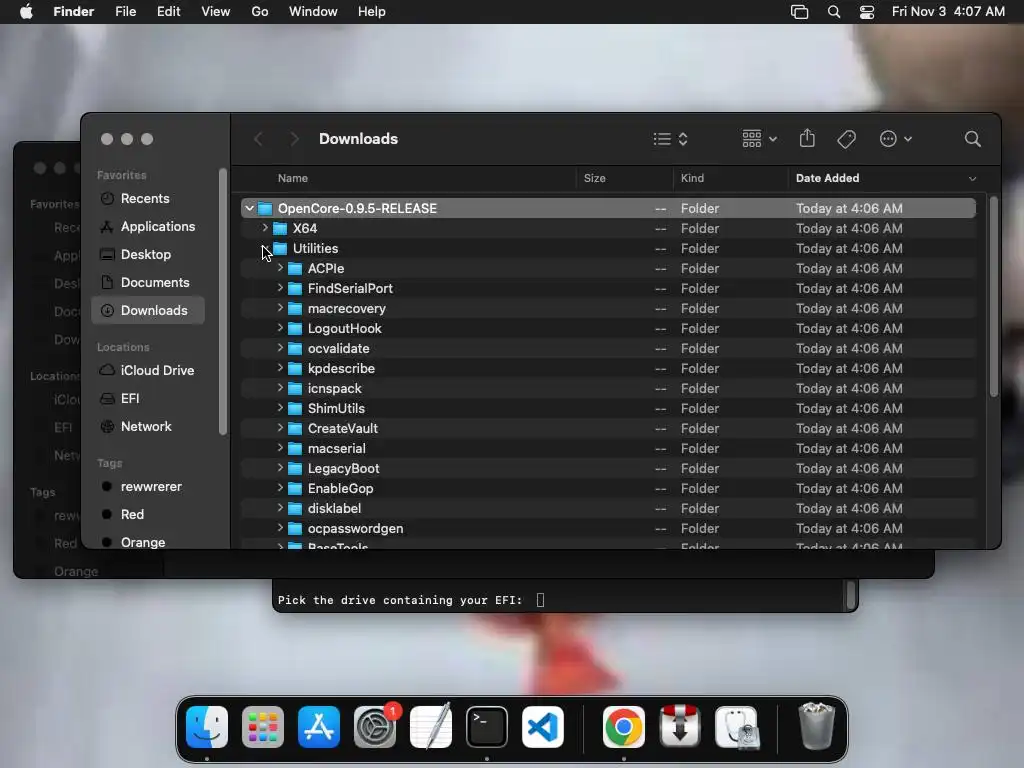Select the LogoutHook folder row
The width and height of the screenshot is (1024, 768).
(x=609, y=328)
